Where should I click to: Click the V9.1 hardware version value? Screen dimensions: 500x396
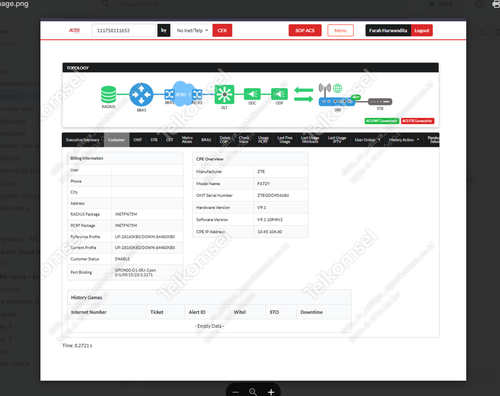click(x=261, y=208)
